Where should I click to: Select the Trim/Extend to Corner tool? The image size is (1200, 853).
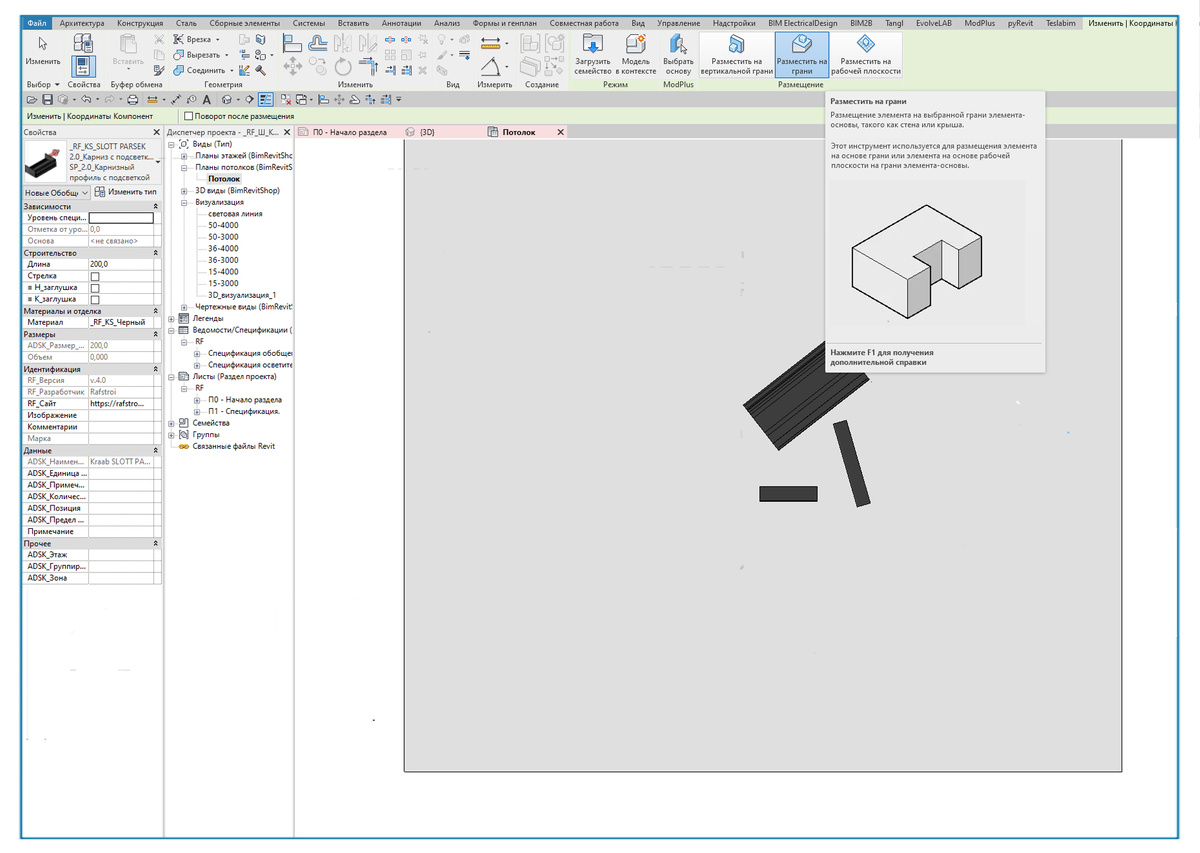(x=367, y=67)
